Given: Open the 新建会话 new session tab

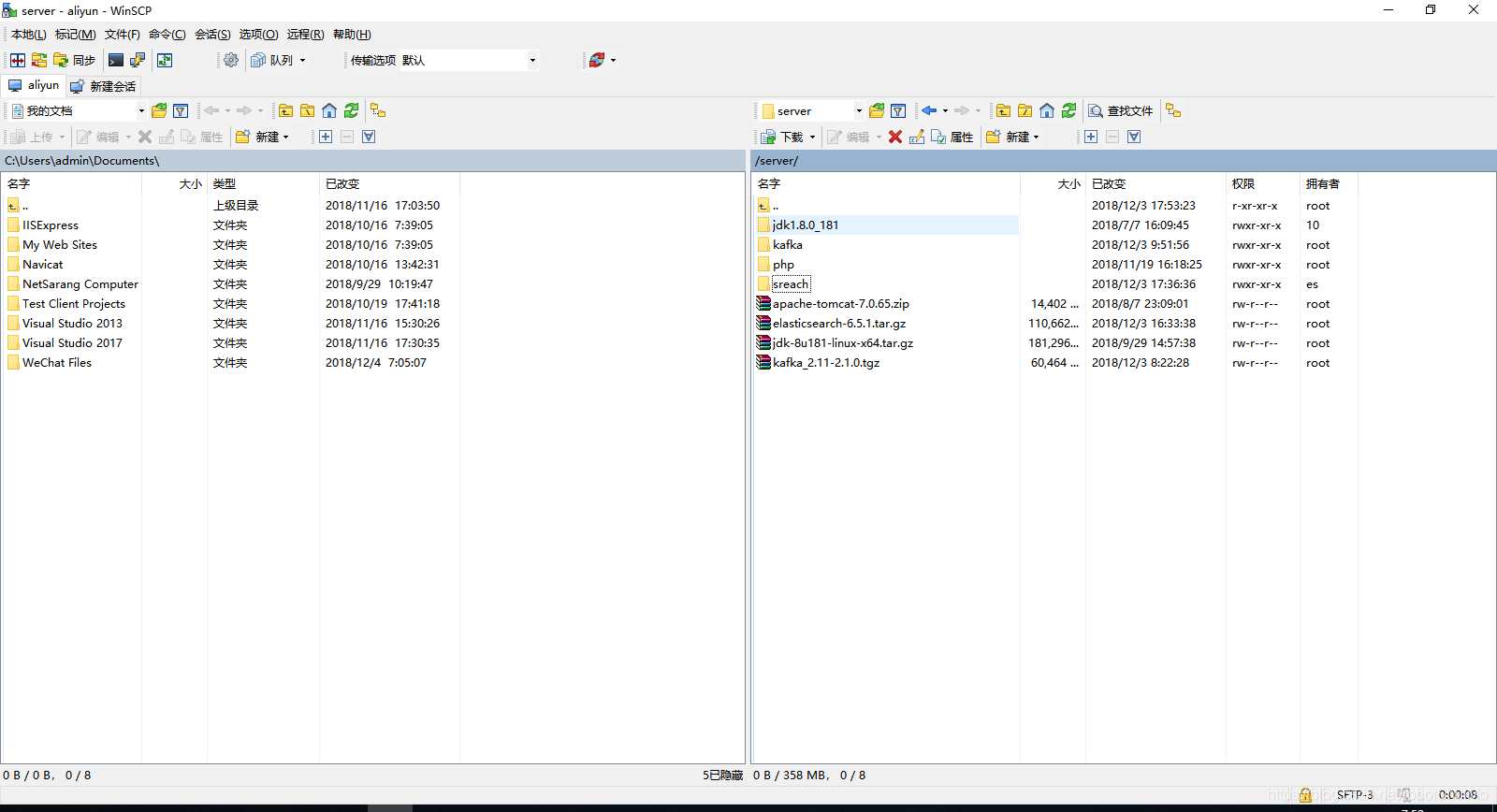Looking at the screenshot, I should point(103,86).
